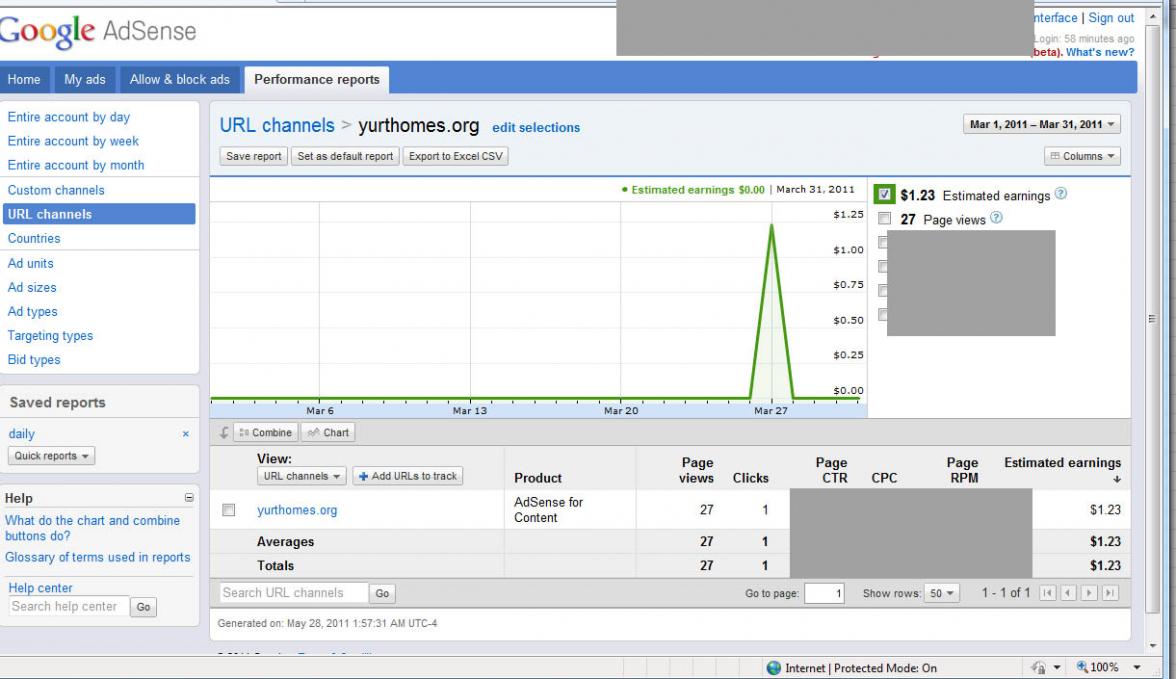Uncheck the Estimated earnings checkbox
The height and width of the screenshot is (679, 1176).
[x=884, y=195]
